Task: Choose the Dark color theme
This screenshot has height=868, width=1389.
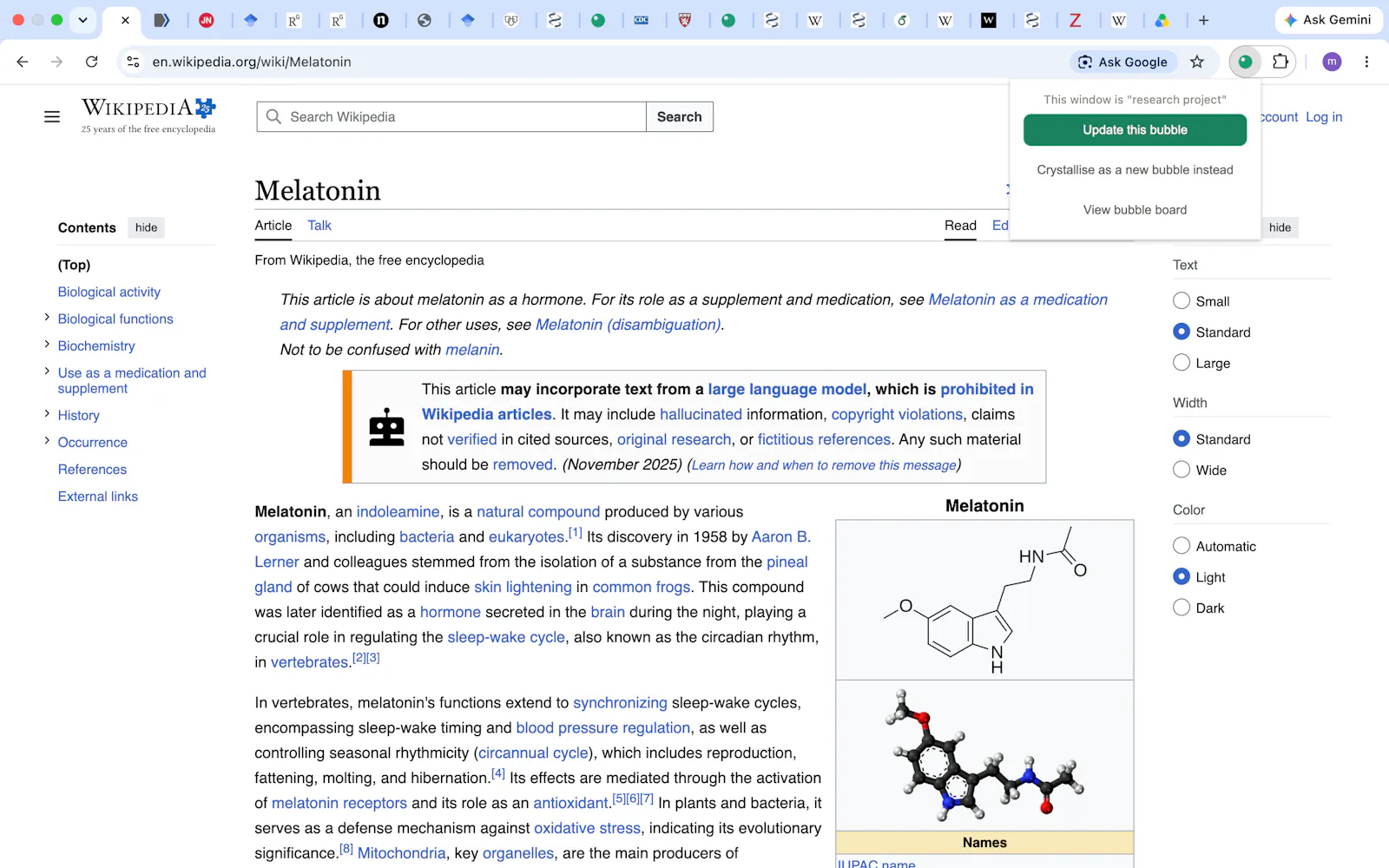Action: coord(1182,608)
